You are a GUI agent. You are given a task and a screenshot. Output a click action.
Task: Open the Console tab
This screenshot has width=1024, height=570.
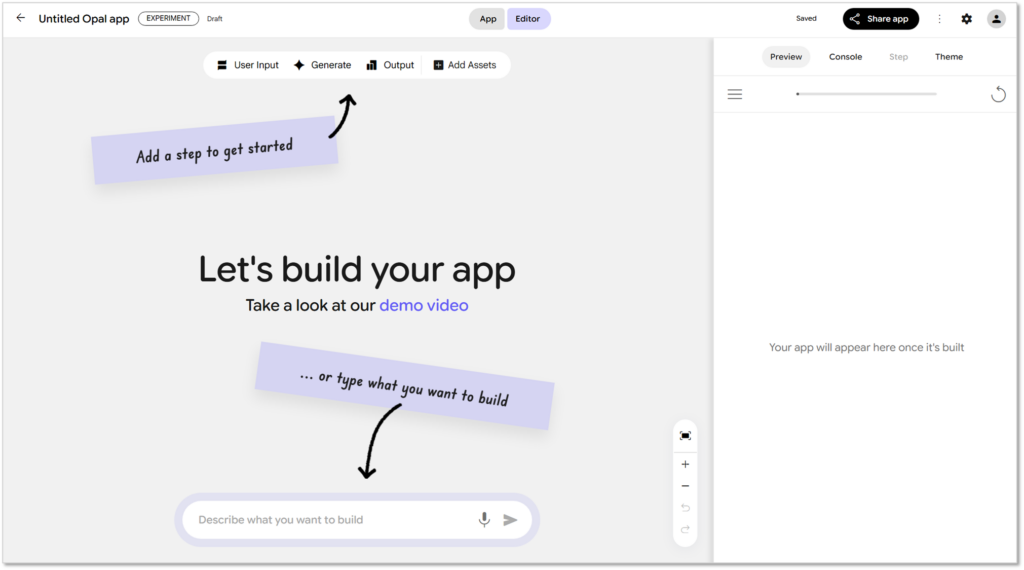coord(845,57)
